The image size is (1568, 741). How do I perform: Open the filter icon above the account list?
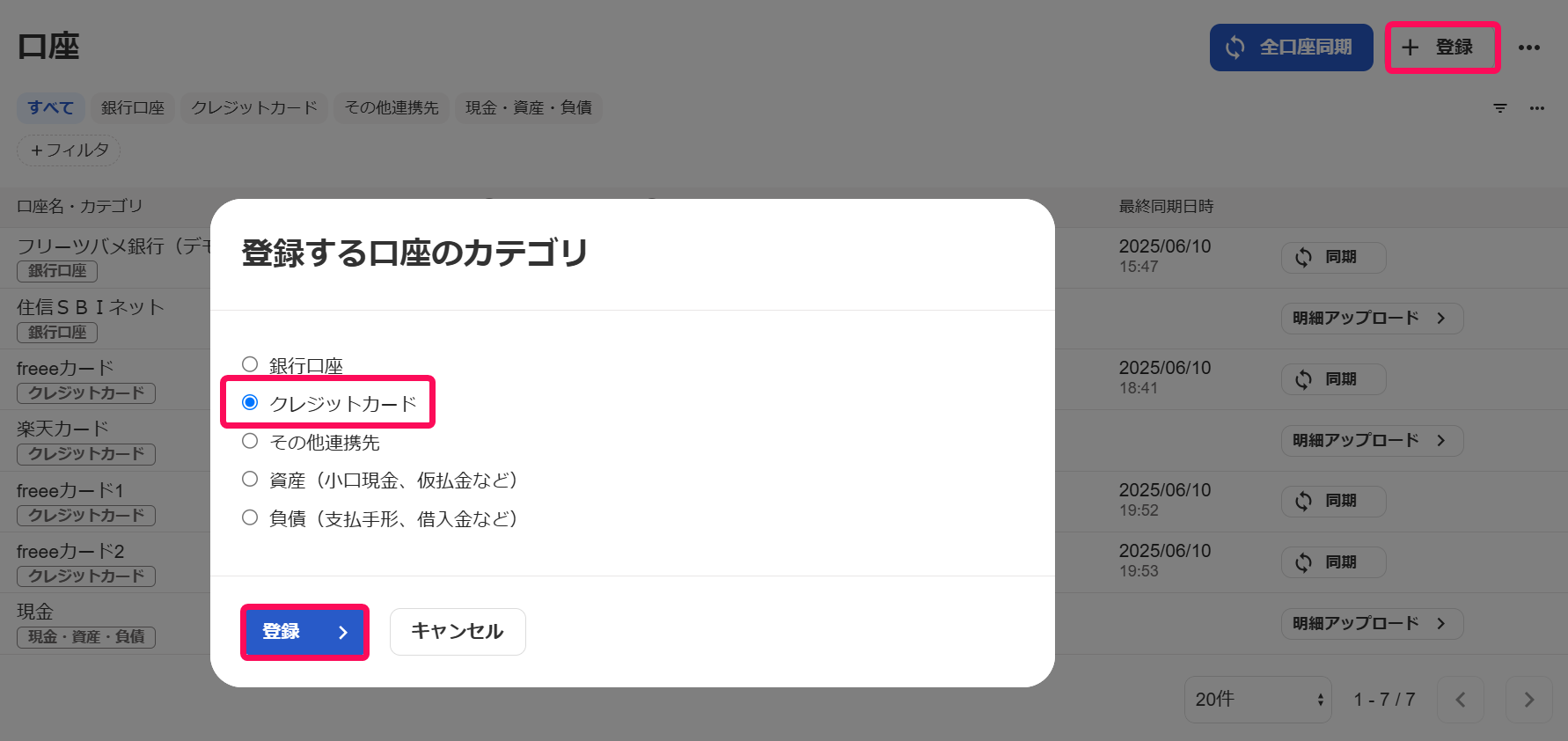click(x=1499, y=107)
